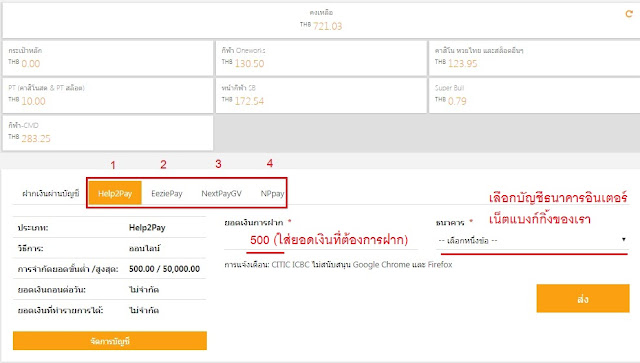The width and height of the screenshot is (640, 363).
Task: Select the Oneworks wallet THB 130.50 card
Action: coord(321,58)
